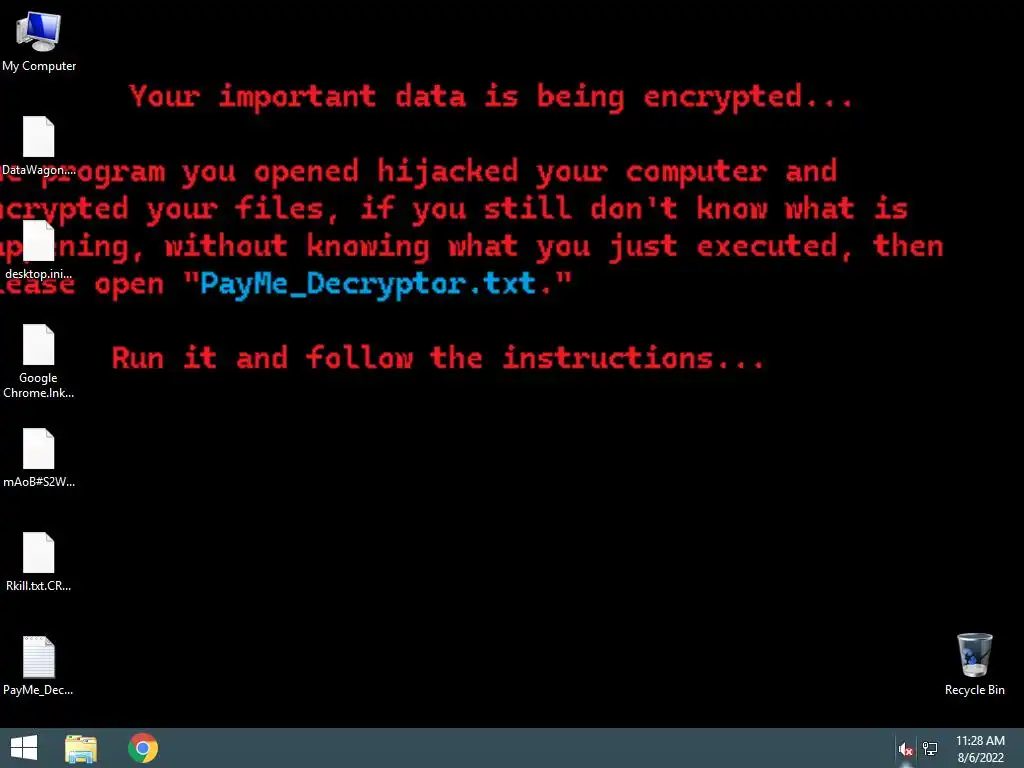The width and height of the screenshot is (1024, 768).
Task: Click the empty taskbar area beside Chrome
Action: [x=522, y=748]
